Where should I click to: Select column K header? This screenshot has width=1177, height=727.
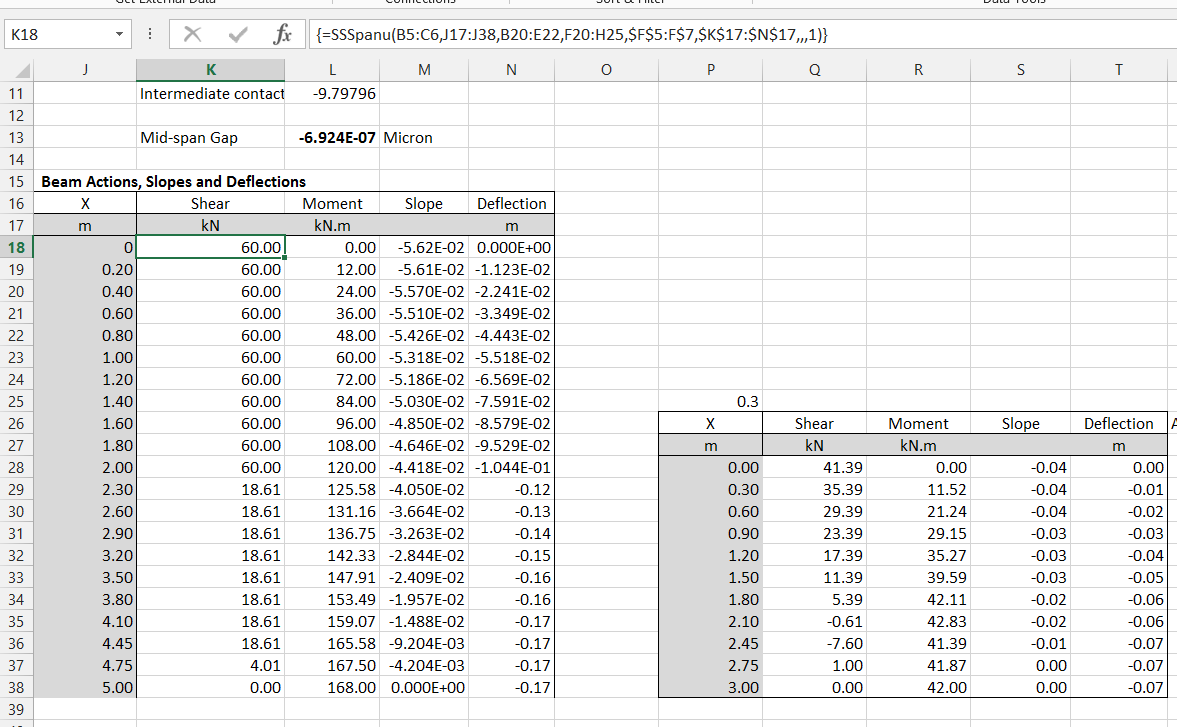[210, 70]
